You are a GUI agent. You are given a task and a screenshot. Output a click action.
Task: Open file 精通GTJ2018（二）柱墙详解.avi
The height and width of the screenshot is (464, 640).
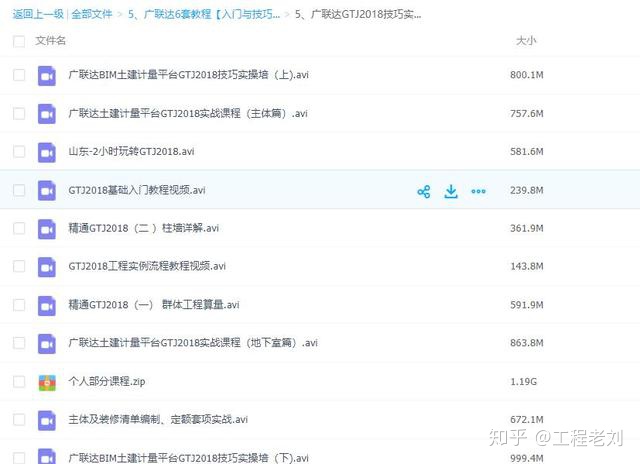(144, 228)
